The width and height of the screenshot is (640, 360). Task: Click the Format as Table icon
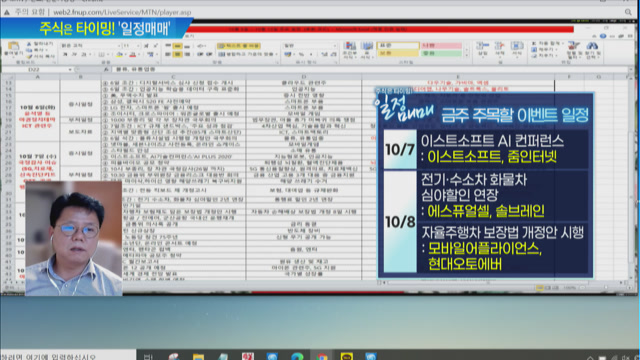tap(367, 50)
